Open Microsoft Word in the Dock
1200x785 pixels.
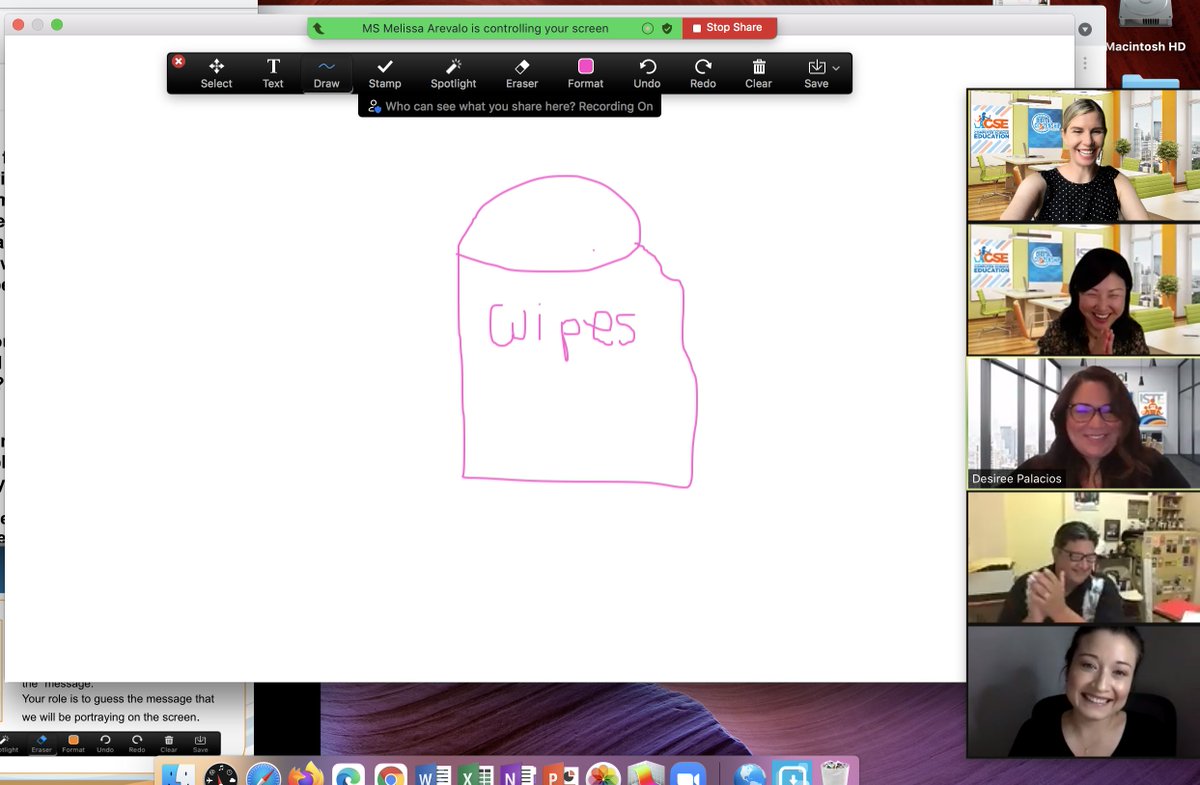pos(433,775)
